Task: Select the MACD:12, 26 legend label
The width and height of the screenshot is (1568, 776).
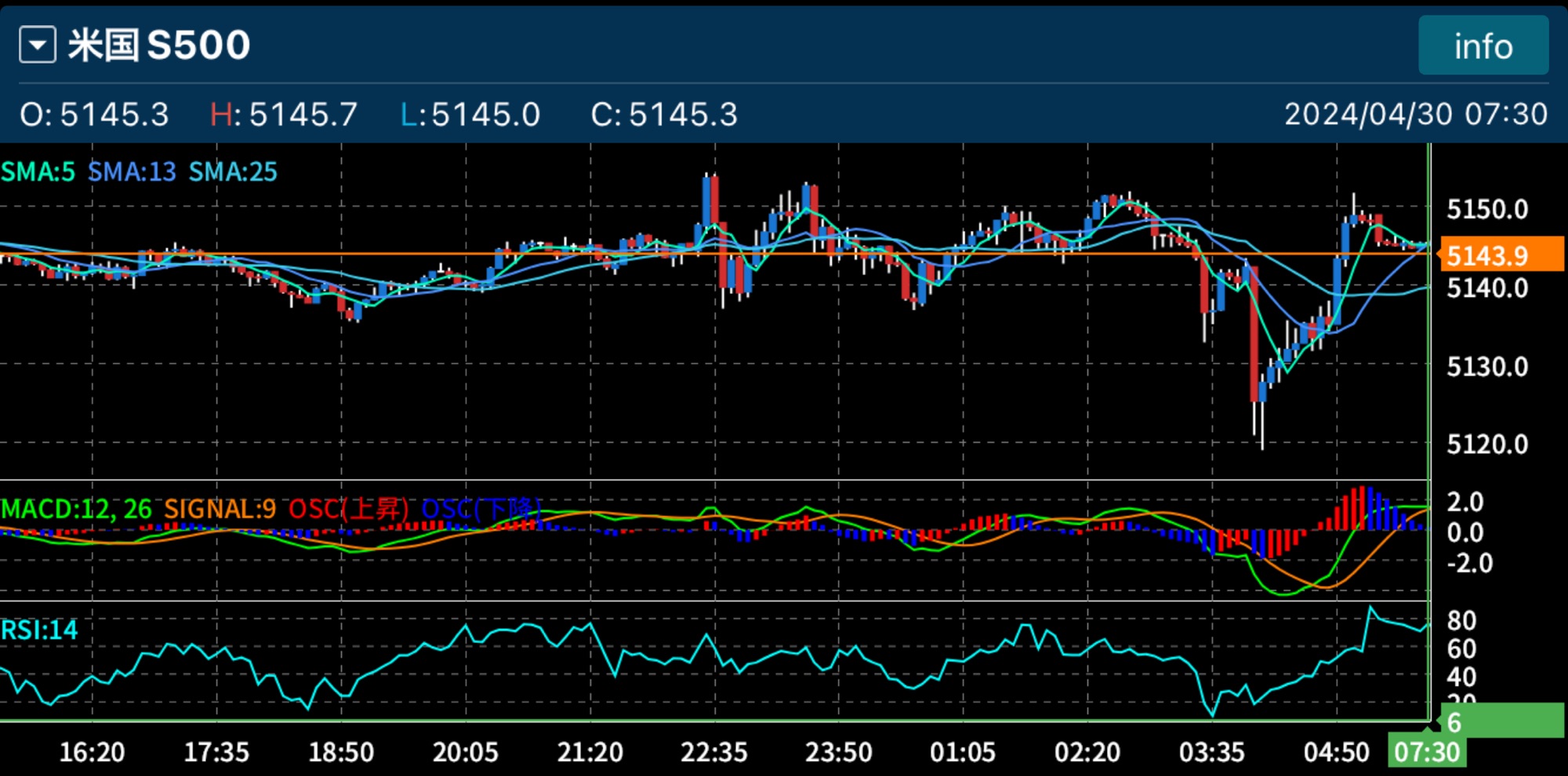Action: 77,509
